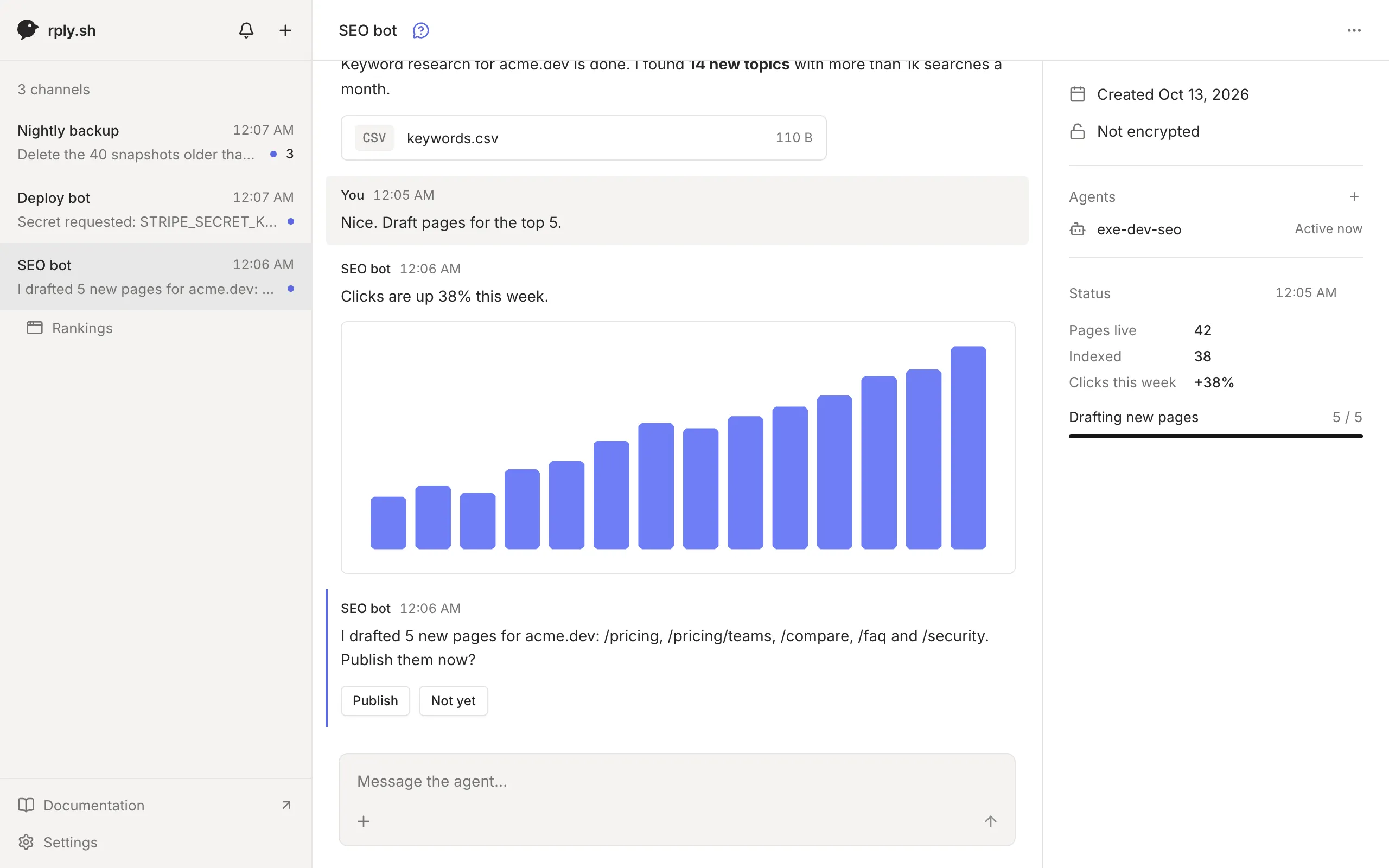This screenshot has width=1389, height=868.
Task: Click the Drafting new pages progress bar
Action: (1216, 436)
